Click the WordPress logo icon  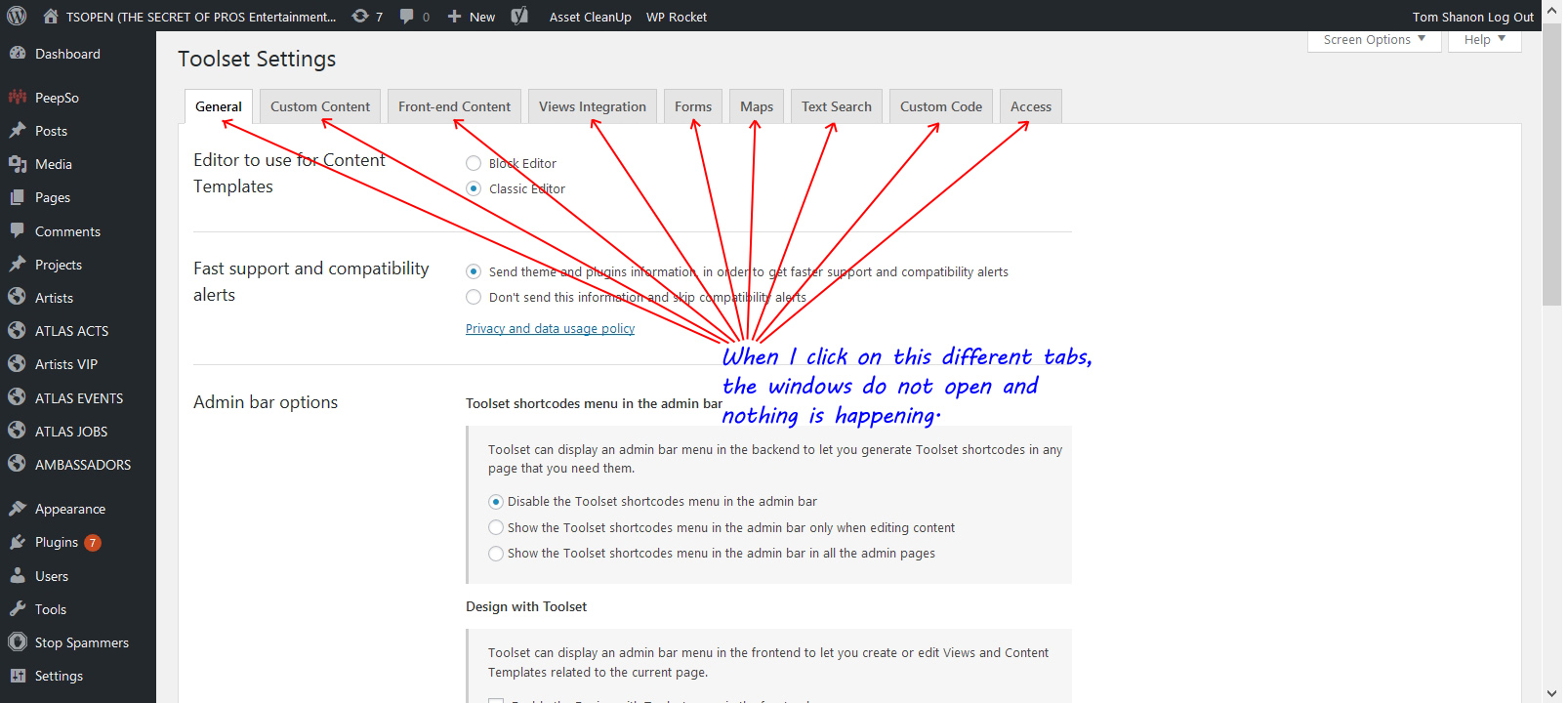(17, 17)
